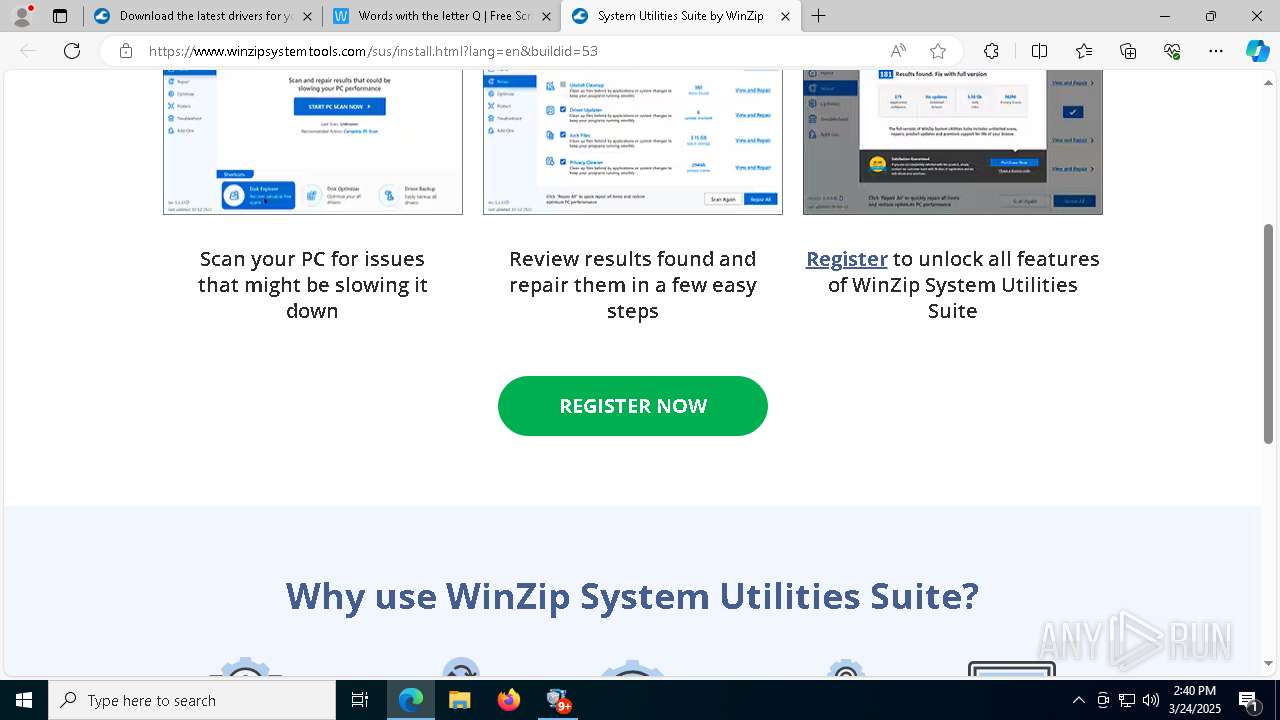Close the 'Words with the letter Q' tab
Image resolution: width=1280 pixels, height=720 pixels.
point(546,16)
